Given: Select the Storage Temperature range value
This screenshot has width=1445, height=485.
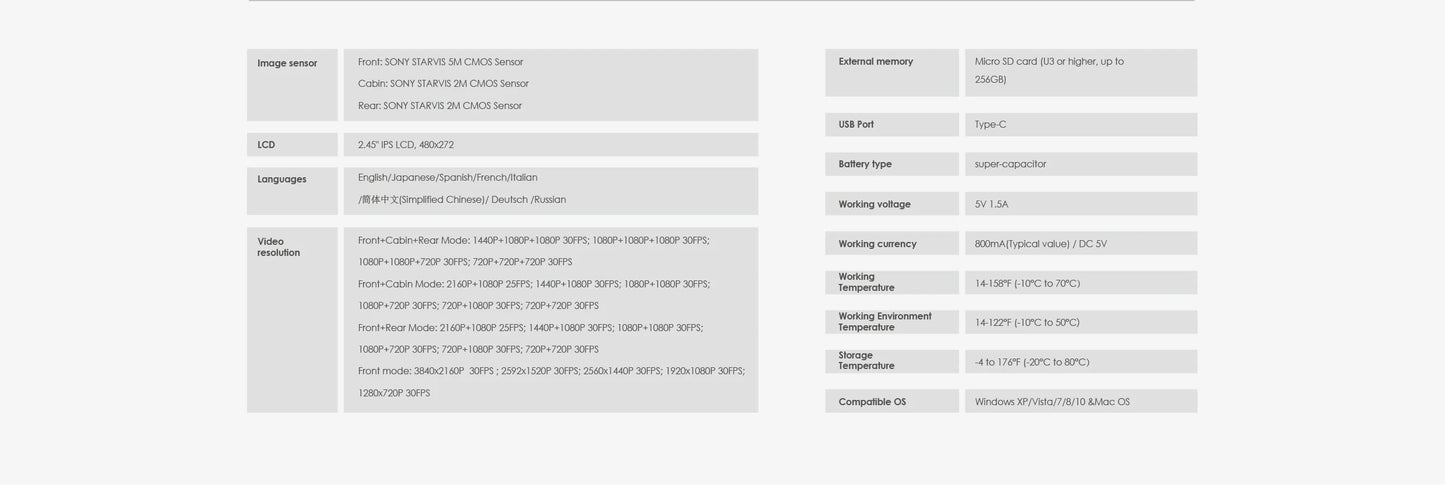Looking at the screenshot, I should click(x=1032, y=362).
